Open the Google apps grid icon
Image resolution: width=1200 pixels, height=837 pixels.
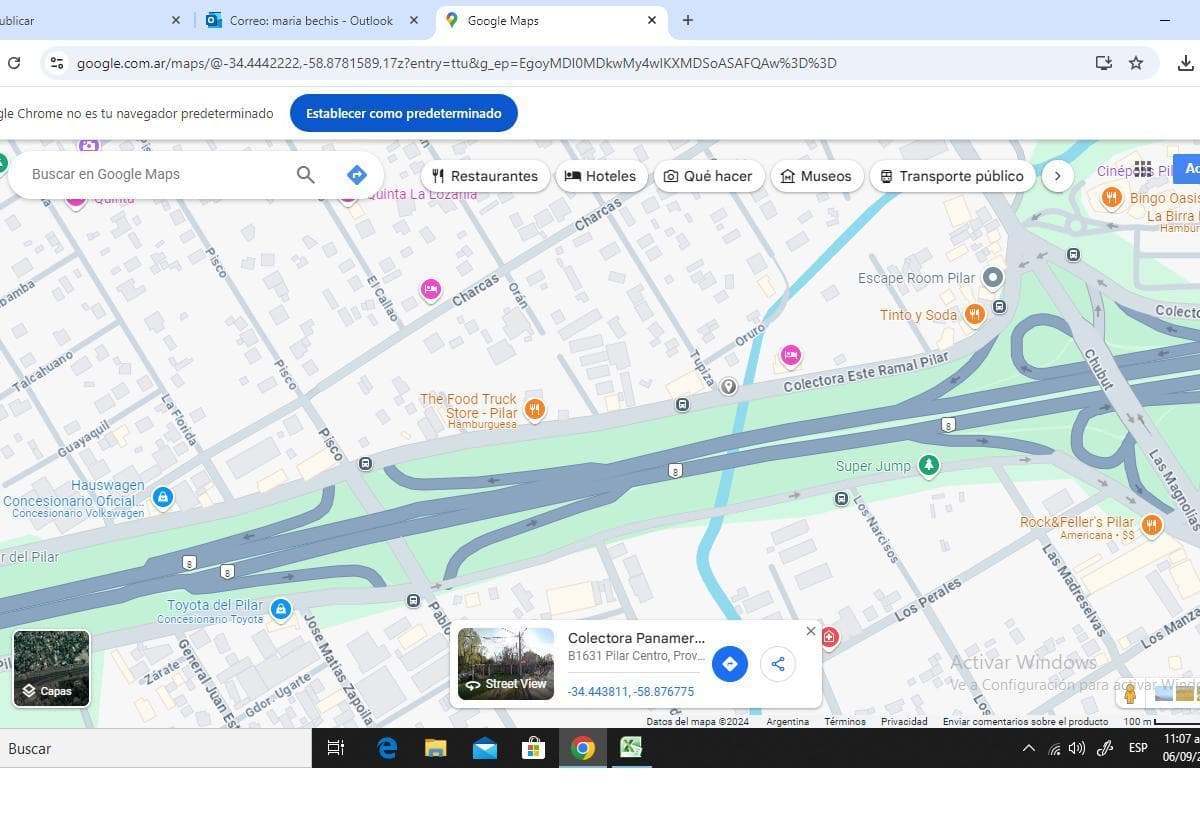coord(1143,169)
